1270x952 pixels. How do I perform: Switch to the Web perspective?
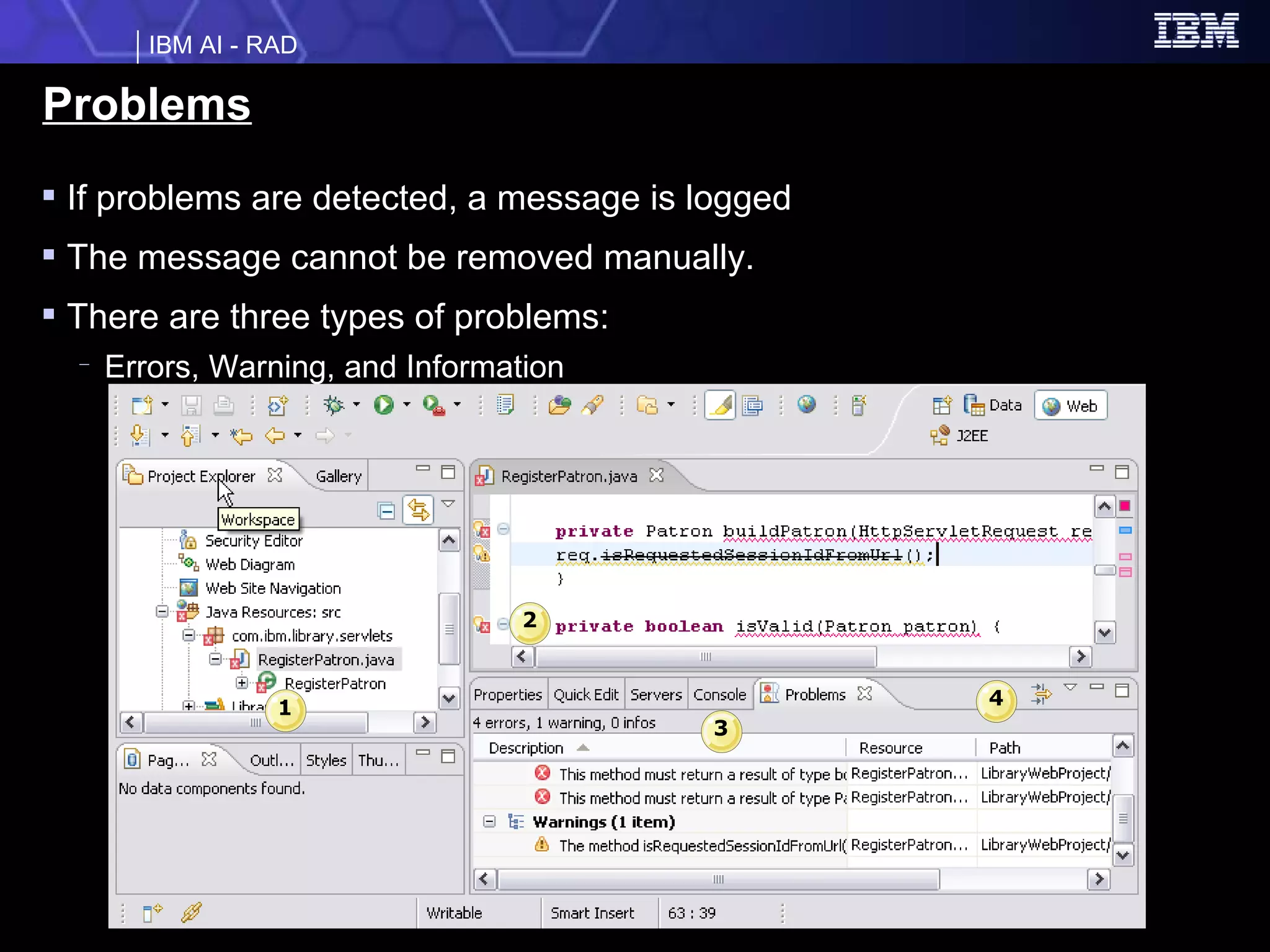click(x=1071, y=406)
